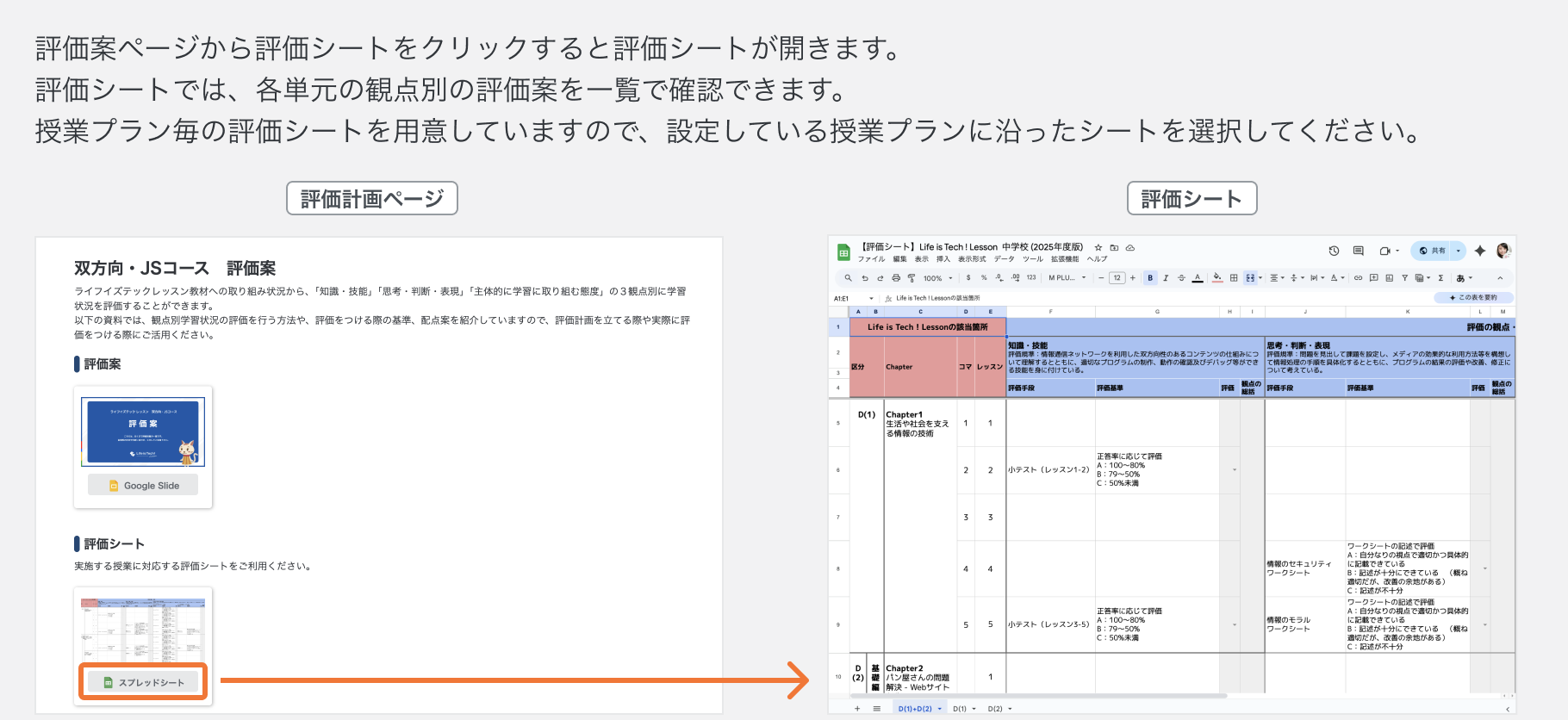Screen dimensions: 1568x720
Task: Open the comments panel icon
Action: click(1359, 251)
